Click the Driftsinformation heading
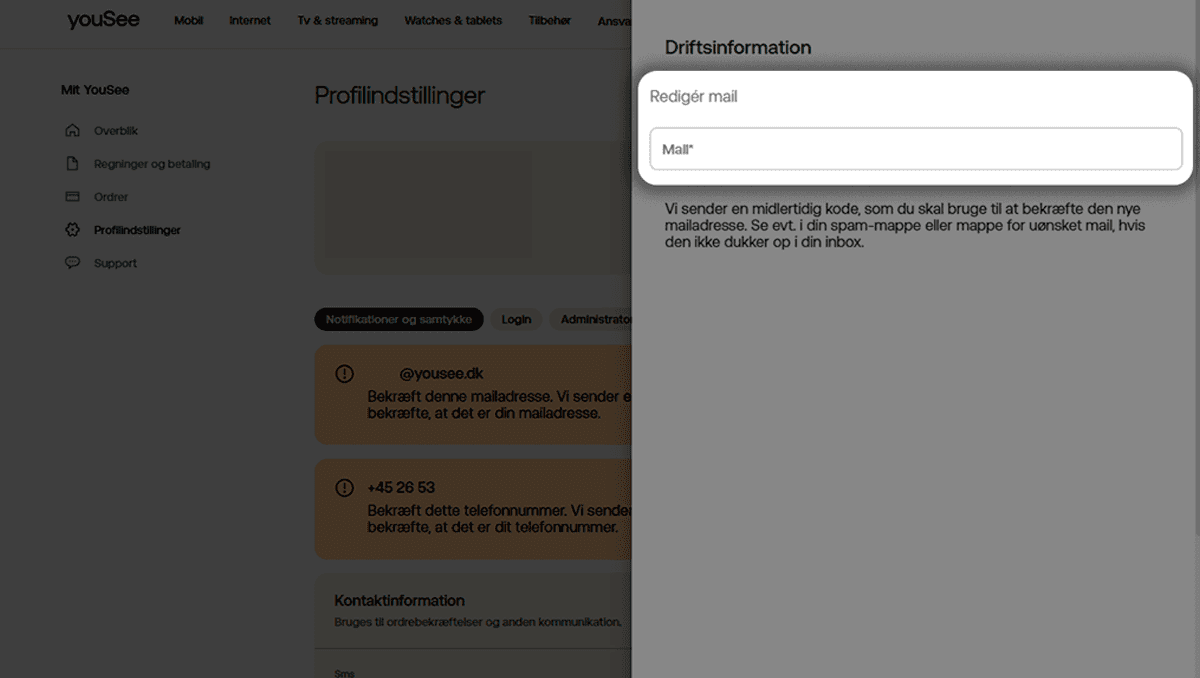The image size is (1200, 678). [x=738, y=47]
